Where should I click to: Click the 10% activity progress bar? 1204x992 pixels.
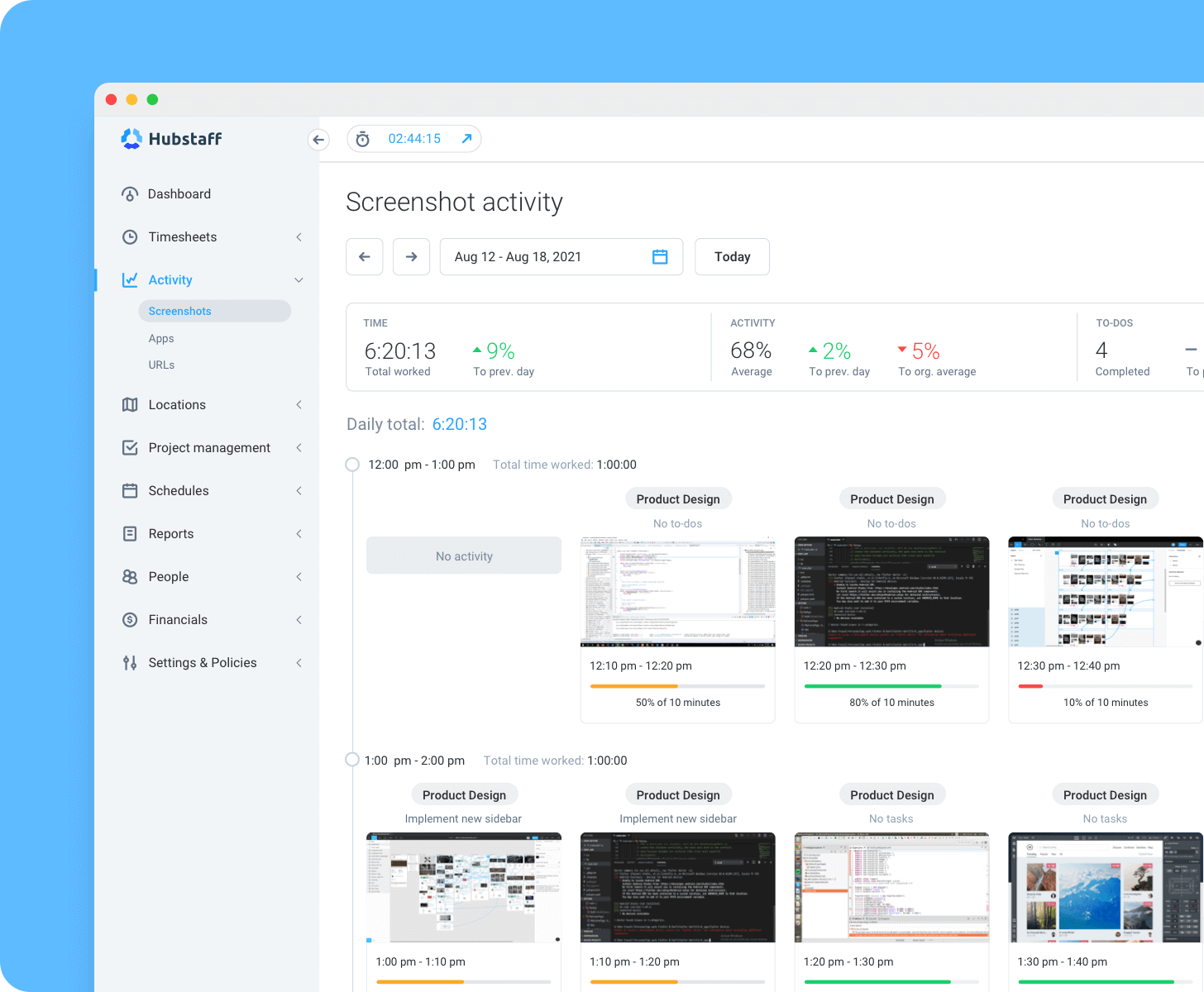point(1106,686)
